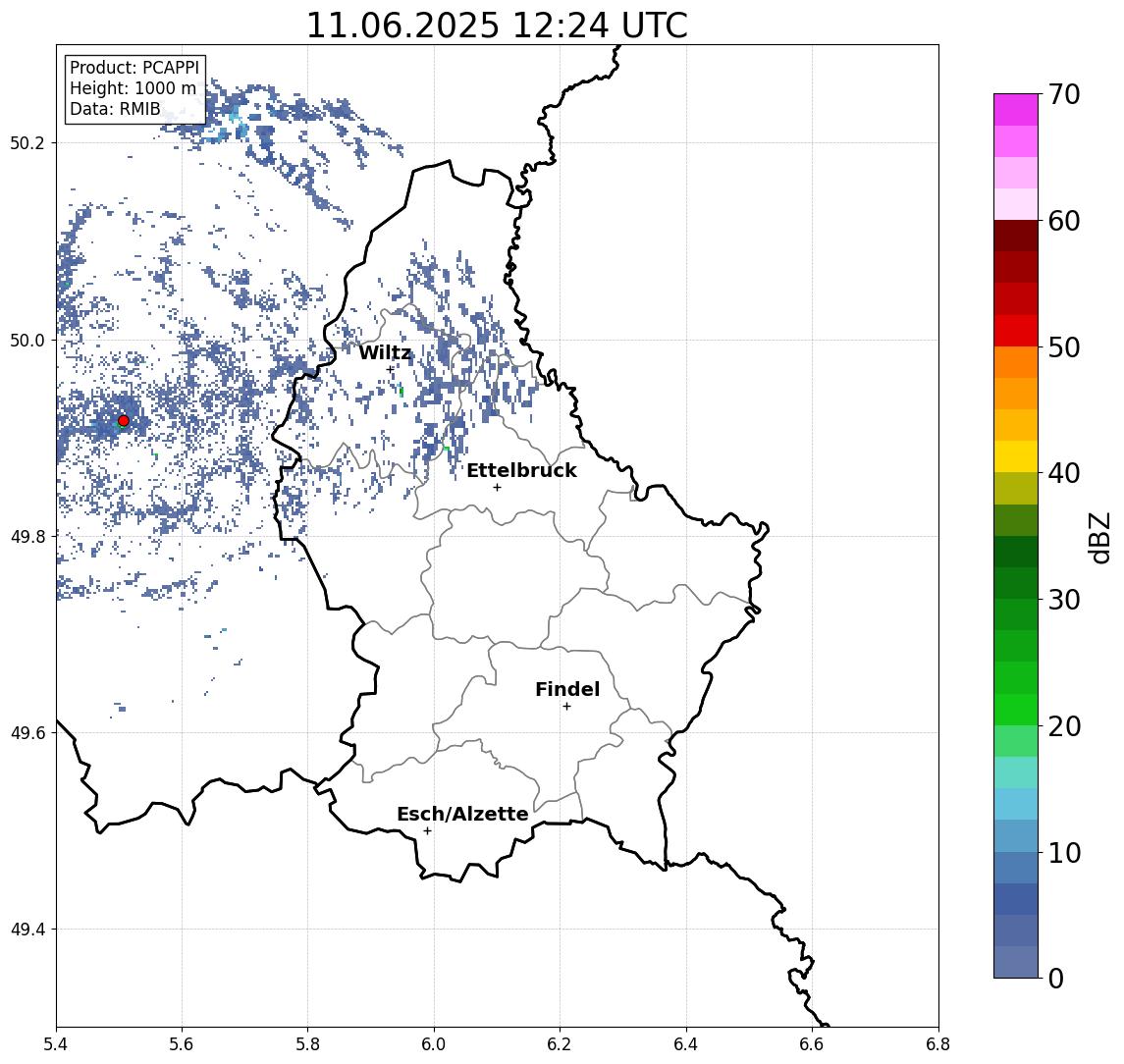
Task: Click the colorbar tick label 30
Action: [1064, 600]
